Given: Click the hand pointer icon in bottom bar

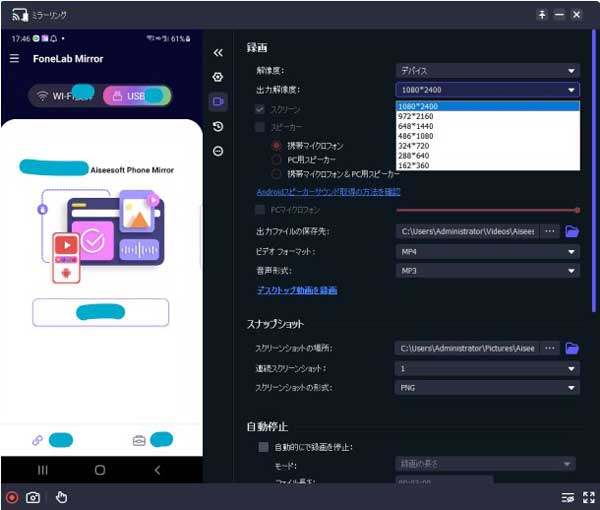Looking at the screenshot, I should point(61,497).
